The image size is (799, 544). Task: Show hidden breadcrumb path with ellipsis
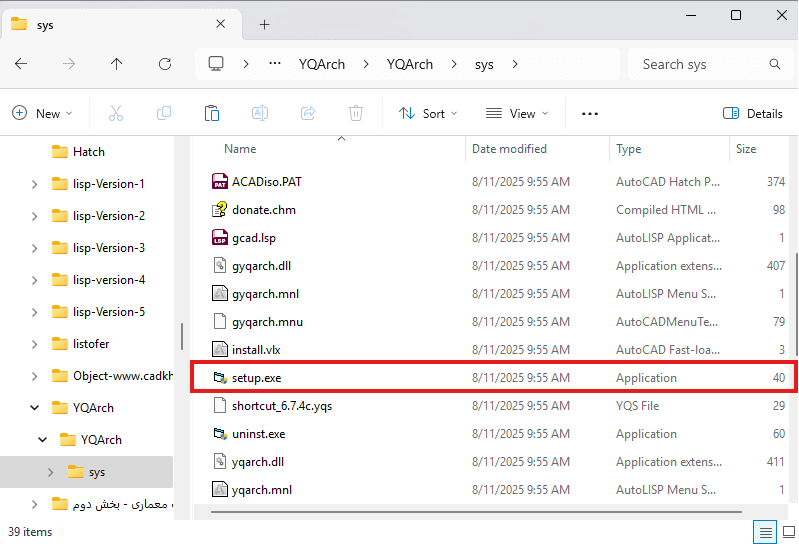(x=275, y=64)
